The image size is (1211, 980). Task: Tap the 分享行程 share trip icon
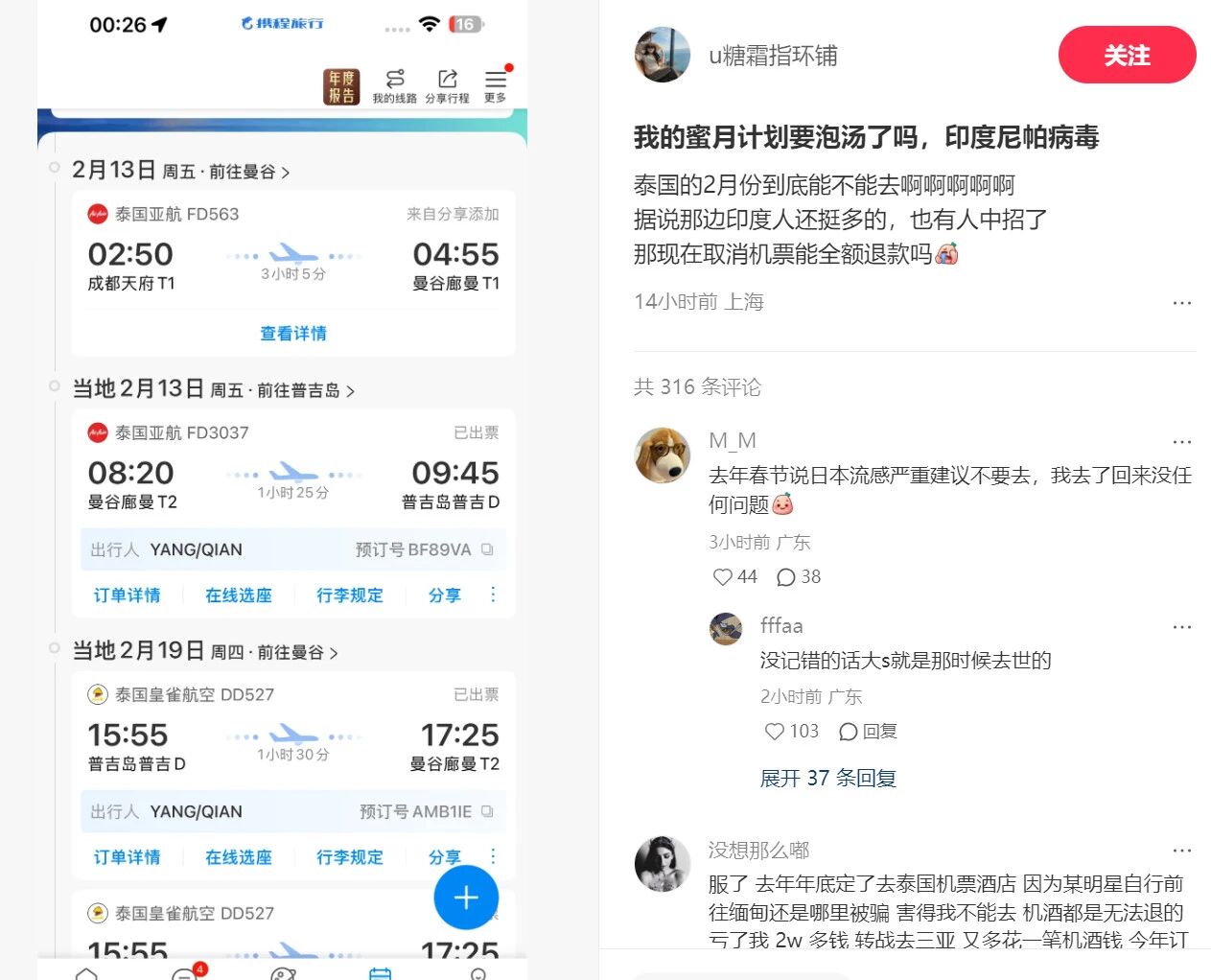447,85
